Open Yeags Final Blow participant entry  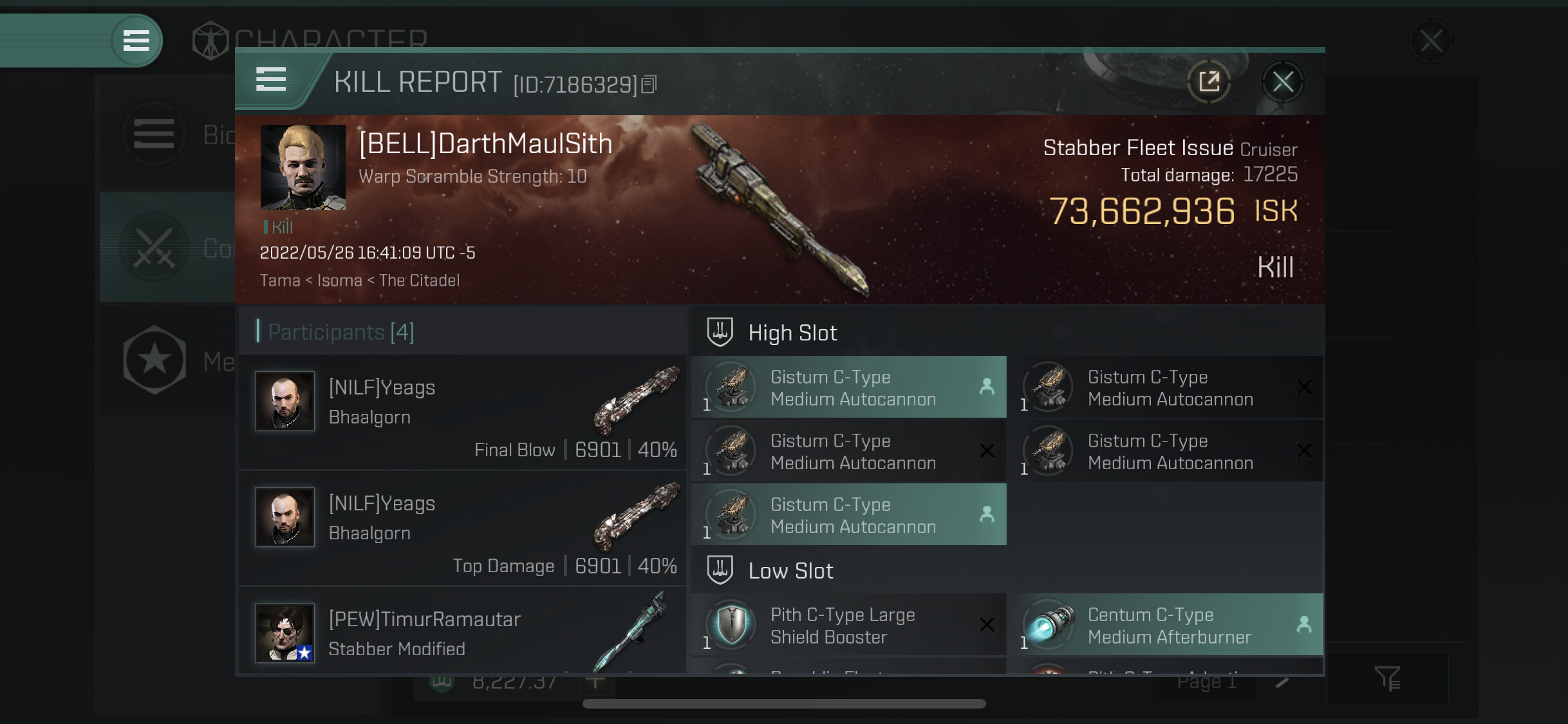[x=462, y=413]
